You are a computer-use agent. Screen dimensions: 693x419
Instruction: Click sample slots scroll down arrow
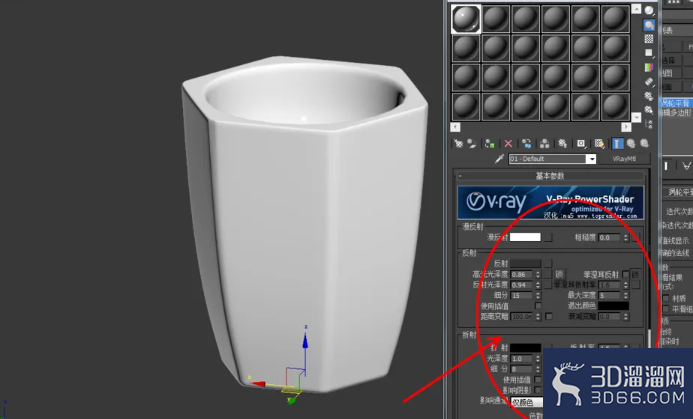(636, 117)
